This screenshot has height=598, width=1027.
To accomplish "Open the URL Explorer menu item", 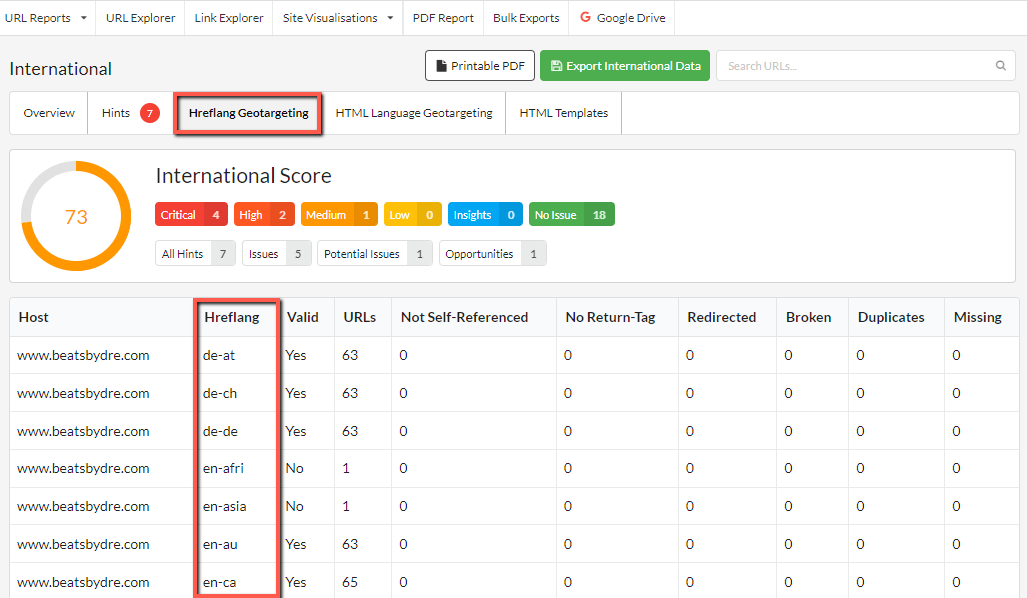I will point(140,18).
